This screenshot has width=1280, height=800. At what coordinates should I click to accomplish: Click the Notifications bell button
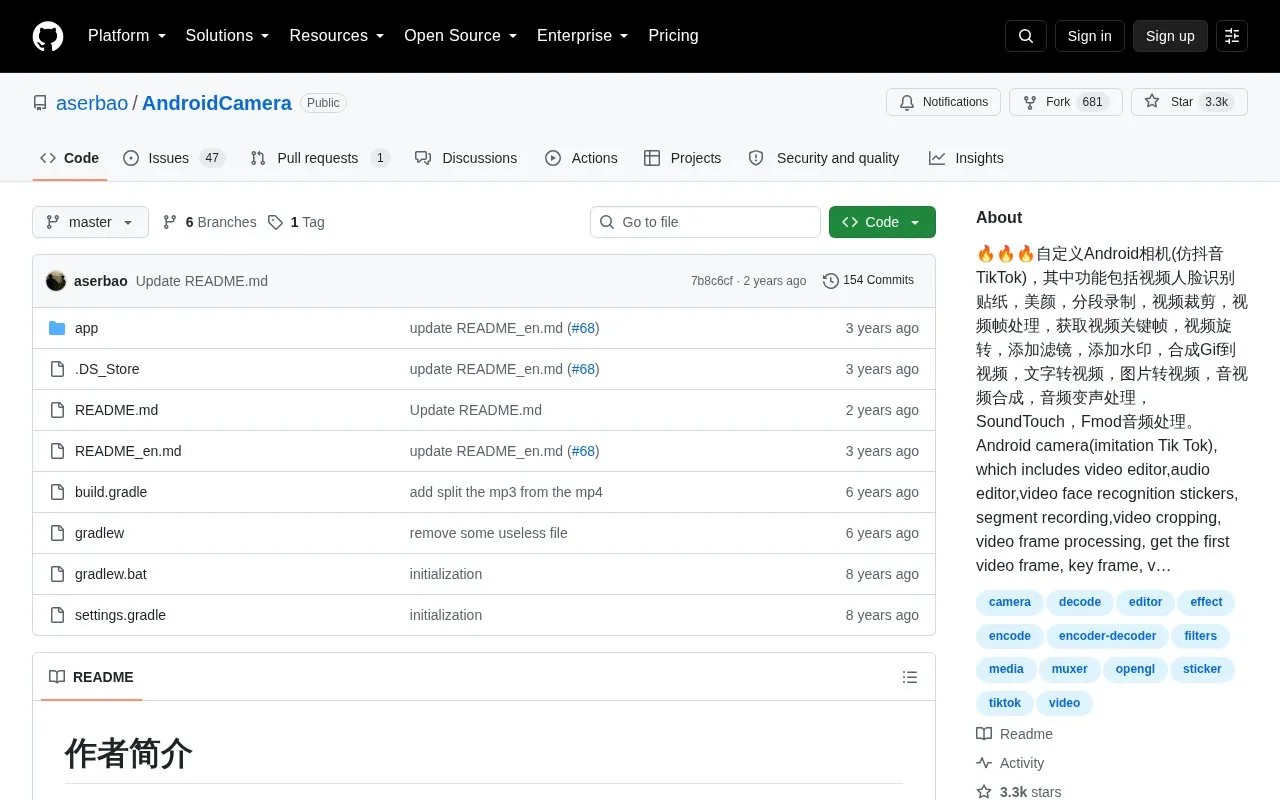tap(943, 102)
